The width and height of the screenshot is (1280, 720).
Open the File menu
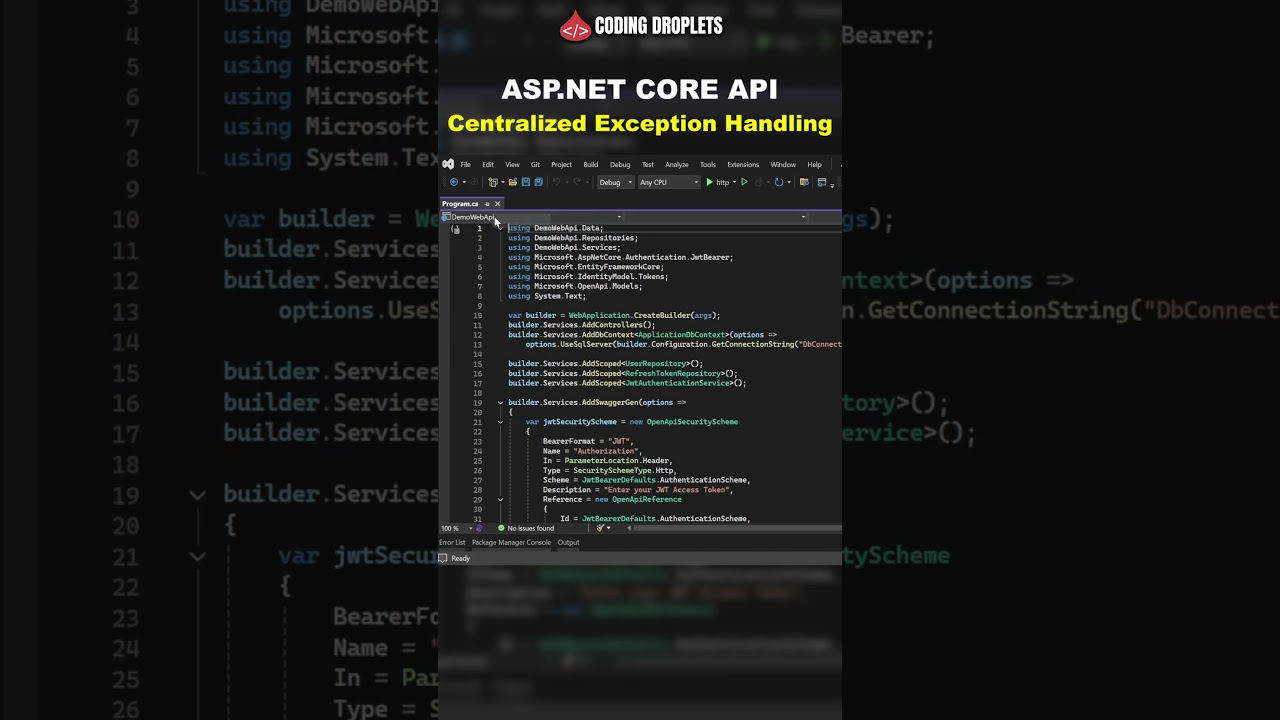465,165
